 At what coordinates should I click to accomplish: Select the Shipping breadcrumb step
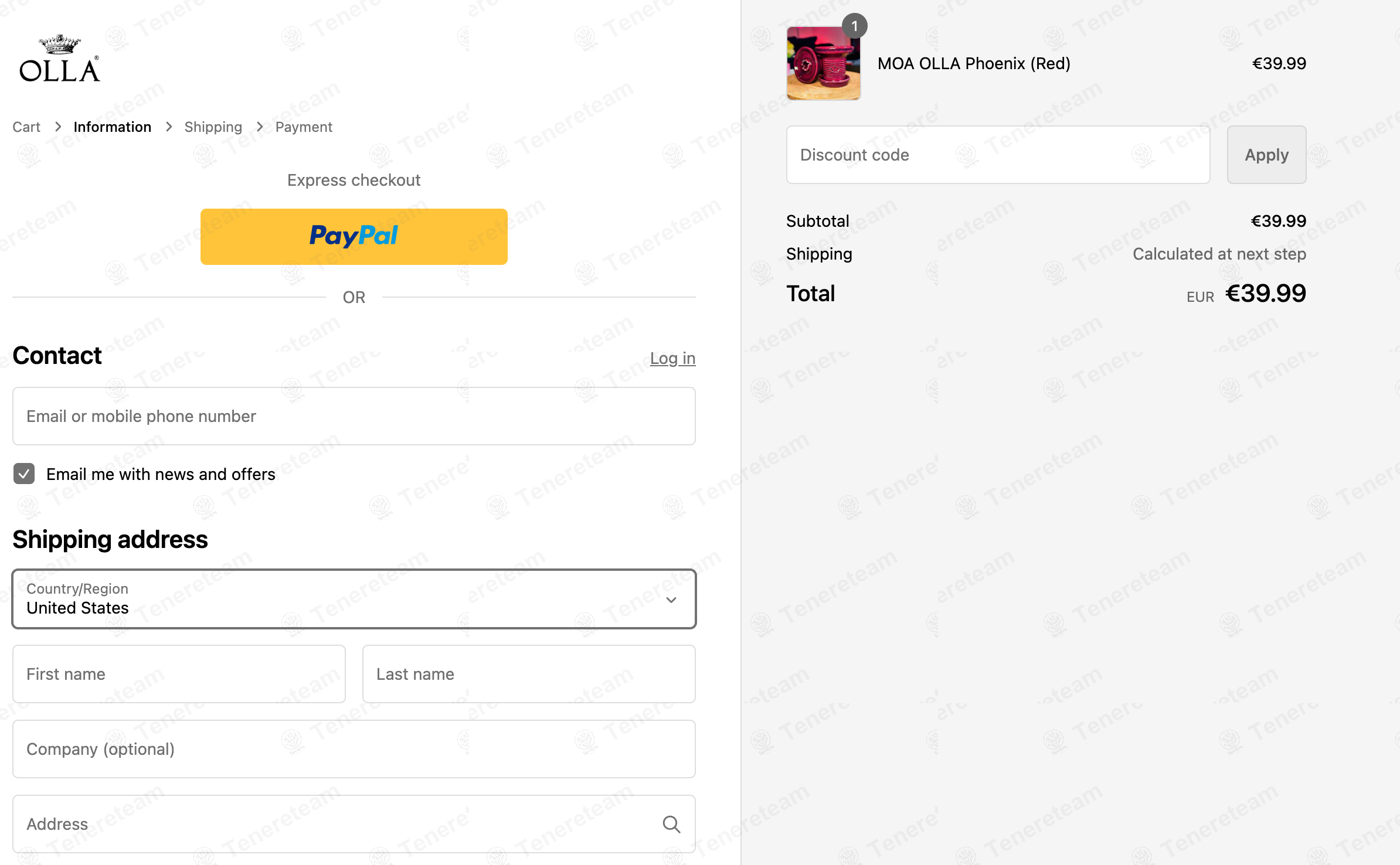[213, 127]
